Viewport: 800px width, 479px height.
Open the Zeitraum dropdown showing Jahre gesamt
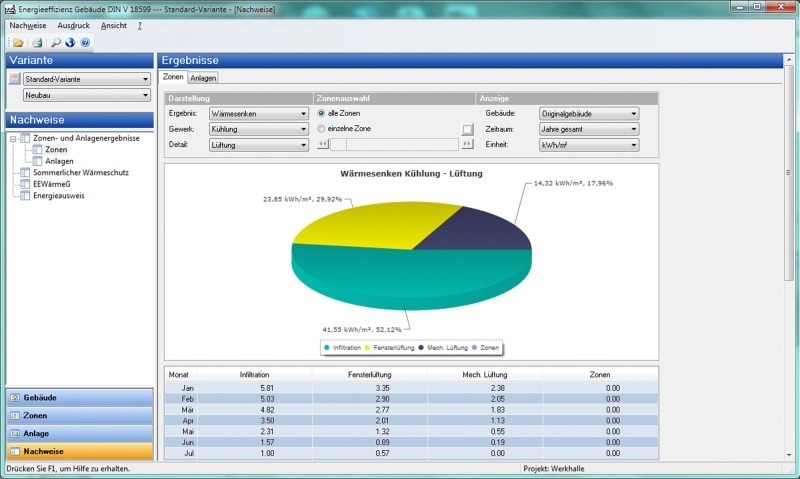click(x=589, y=129)
